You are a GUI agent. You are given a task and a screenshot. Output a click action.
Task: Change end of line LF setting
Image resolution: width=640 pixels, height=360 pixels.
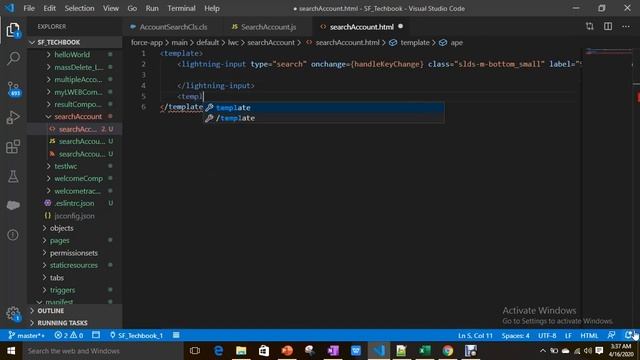pos(568,336)
